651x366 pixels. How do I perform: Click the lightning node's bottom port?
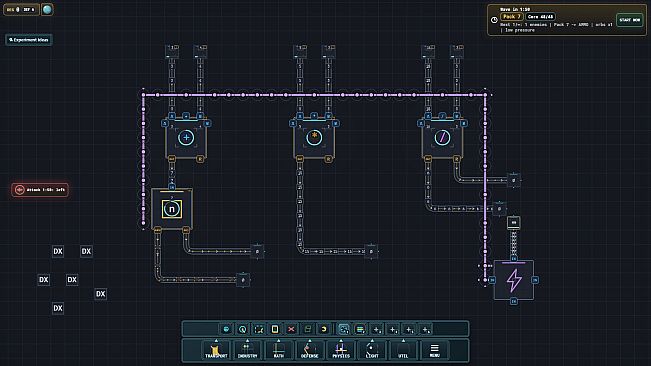(x=514, y=301)
